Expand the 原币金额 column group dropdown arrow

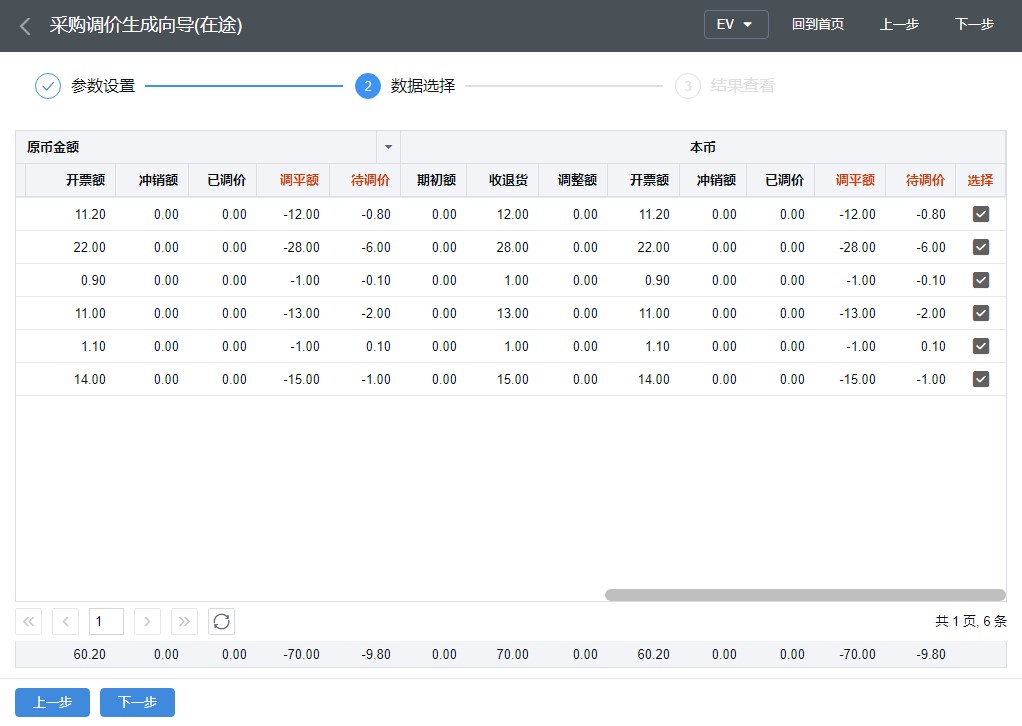click(388, 147)
